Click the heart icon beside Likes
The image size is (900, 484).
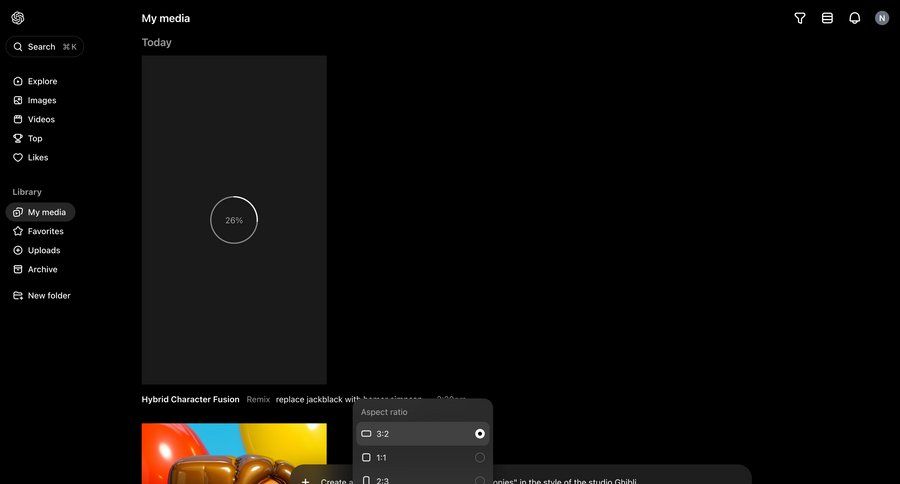[x=18, y=157]
